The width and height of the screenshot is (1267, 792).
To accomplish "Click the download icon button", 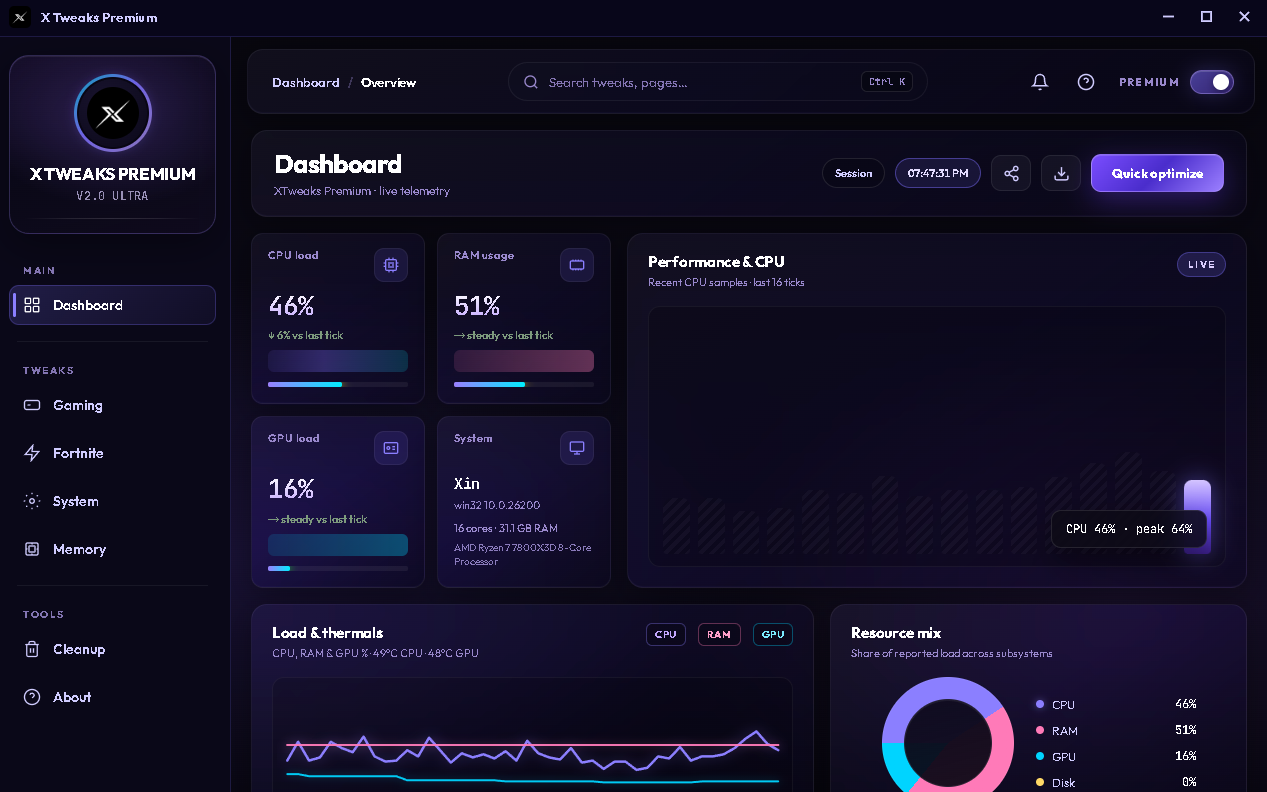I will point(1061,173).
